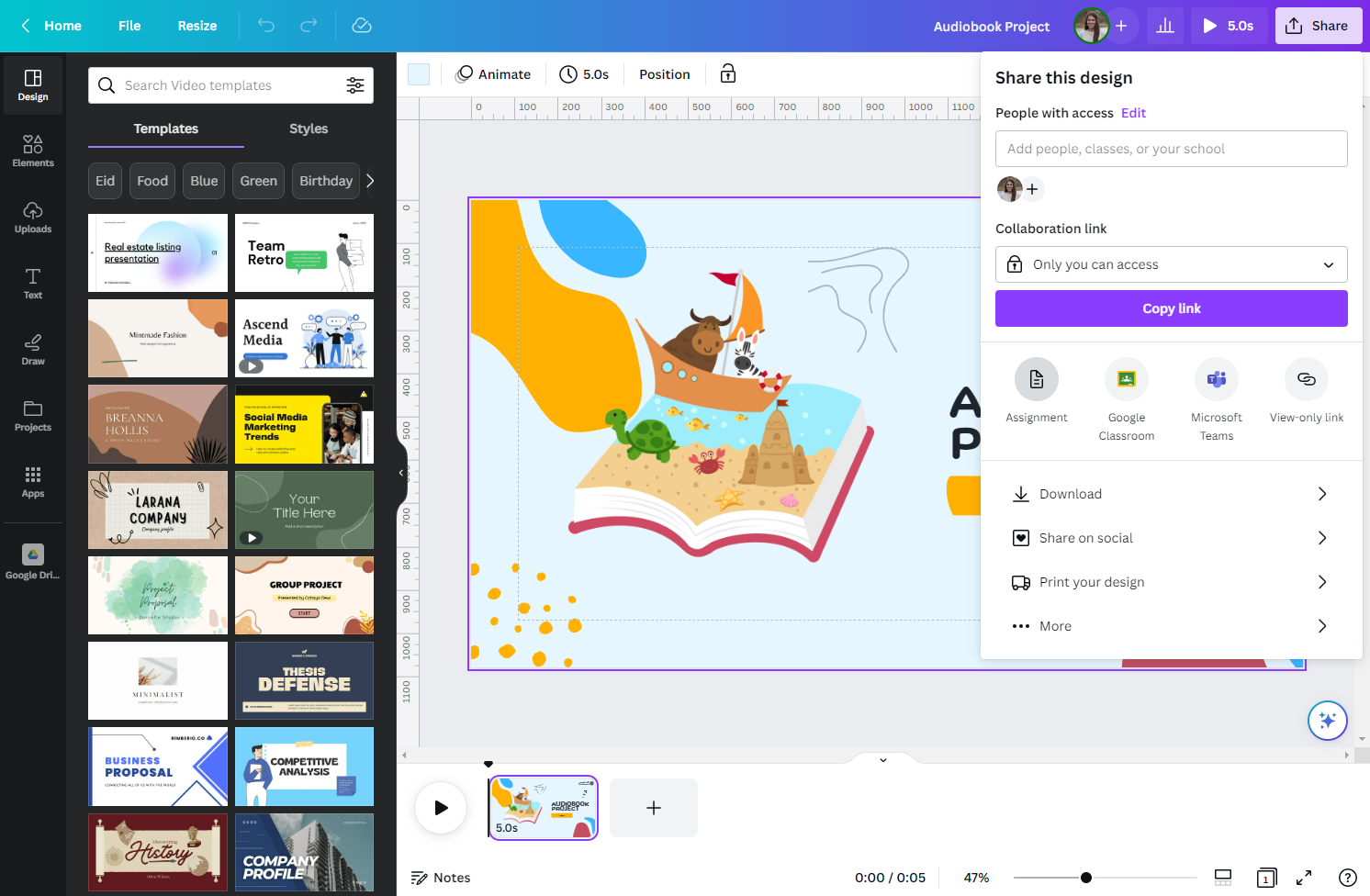Open the Elements panel
Viewport: 1370px width, 896px height.
point(33,151)
